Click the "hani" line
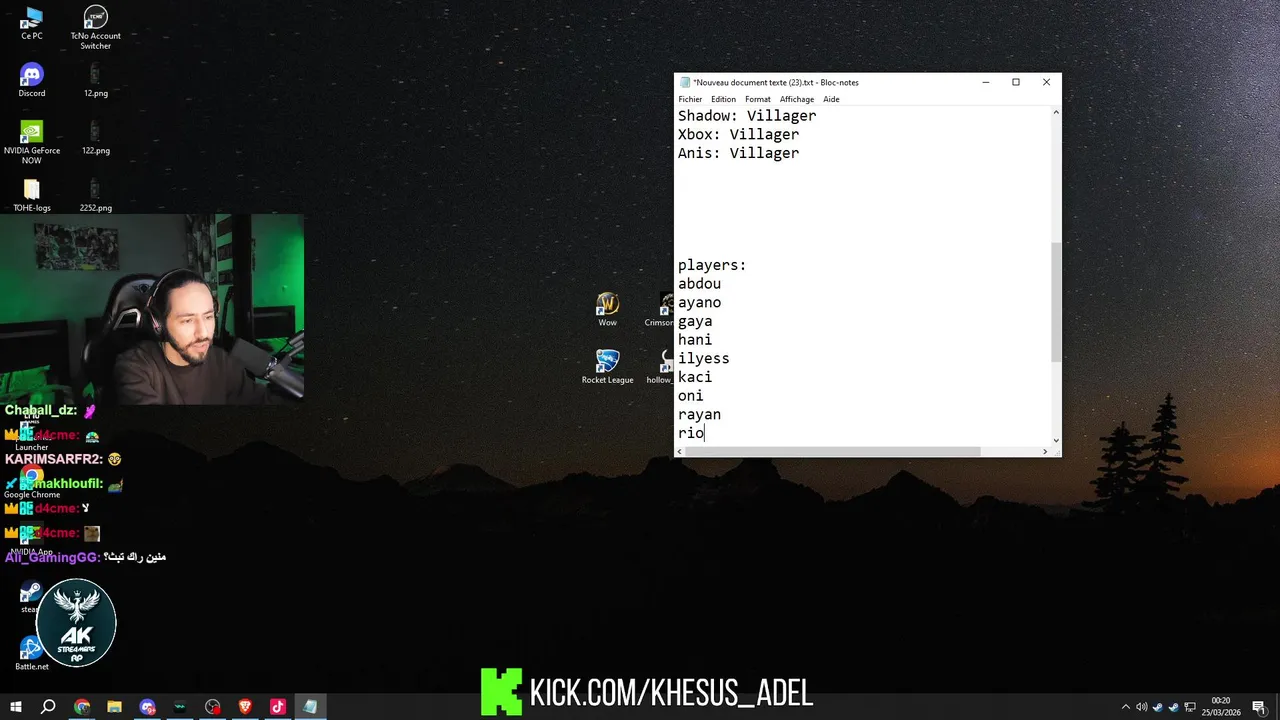 (x=695, y=340)
